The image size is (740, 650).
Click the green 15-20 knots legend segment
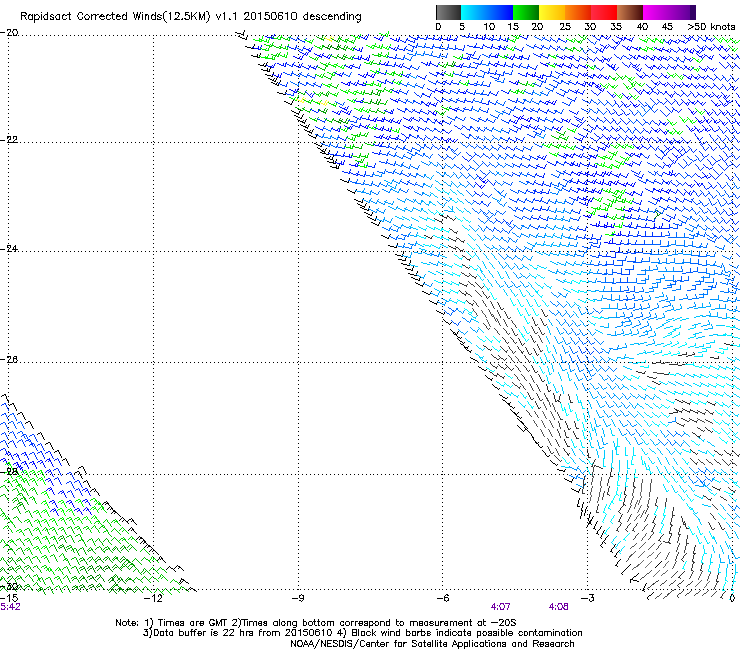pos(526,12)
